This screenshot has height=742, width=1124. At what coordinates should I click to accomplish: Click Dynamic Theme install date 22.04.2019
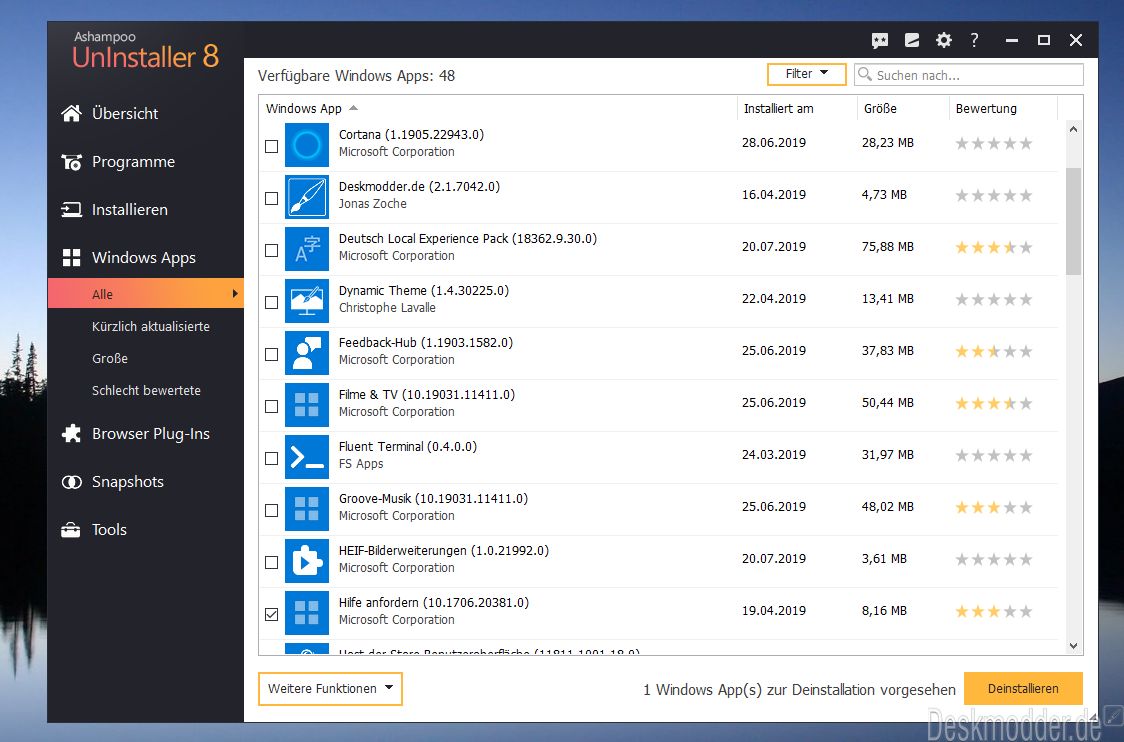pos(773,299)
